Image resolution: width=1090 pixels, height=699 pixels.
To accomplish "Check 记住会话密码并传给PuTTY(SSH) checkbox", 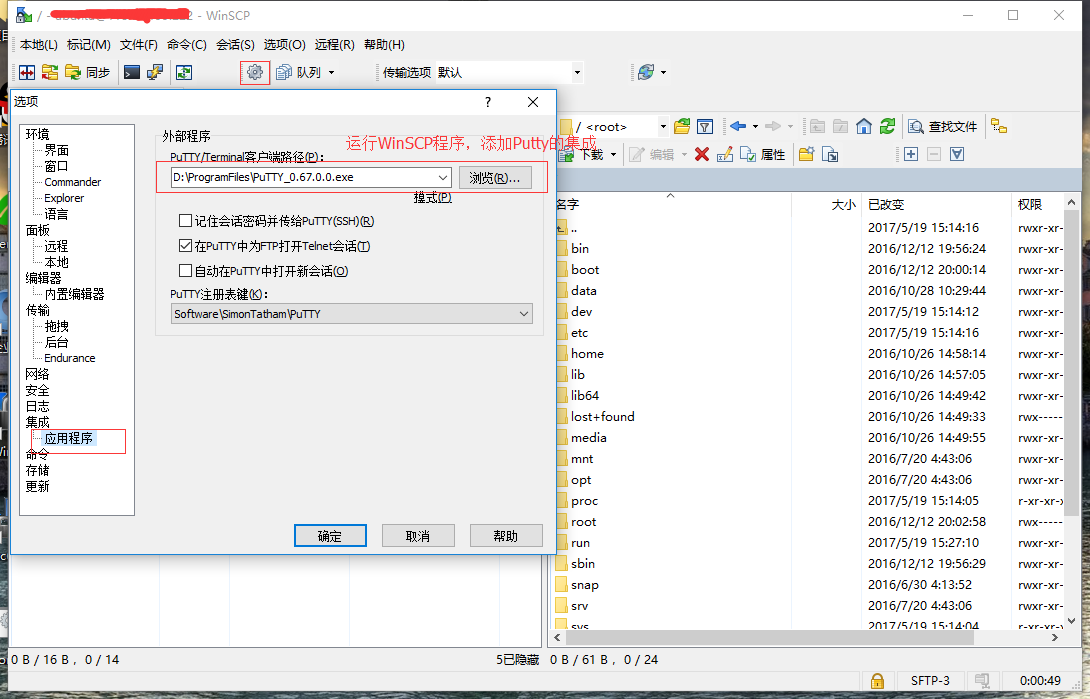I will tap(186, 221).
